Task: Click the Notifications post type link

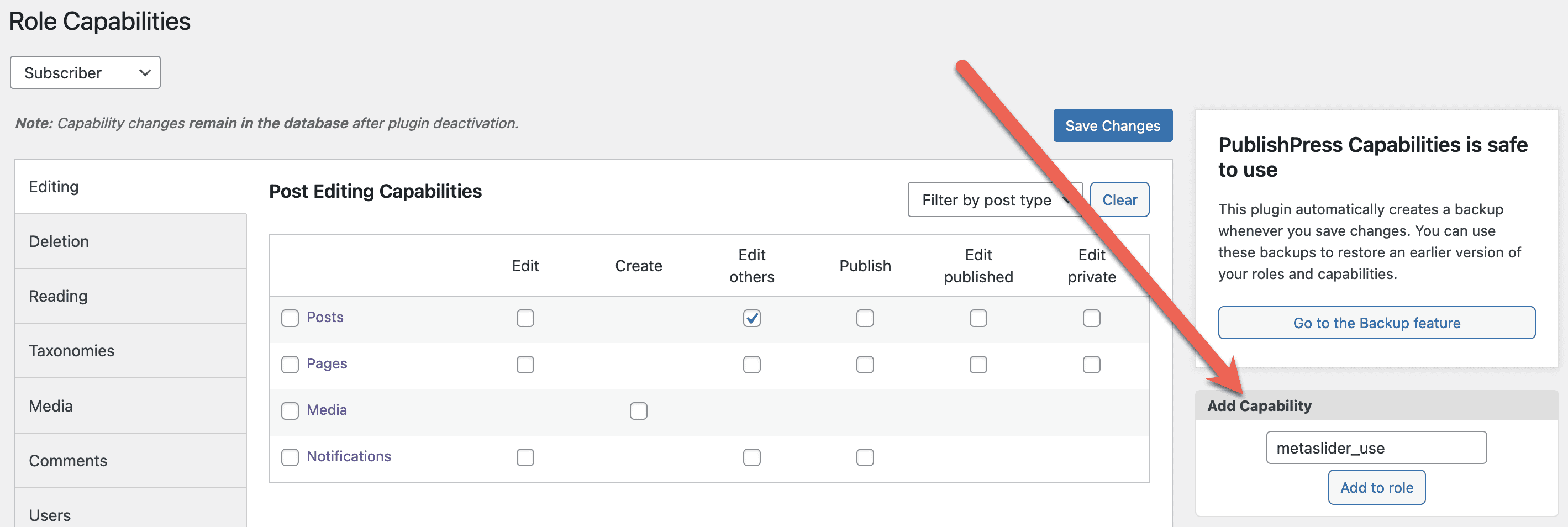Action: point(348,456)
